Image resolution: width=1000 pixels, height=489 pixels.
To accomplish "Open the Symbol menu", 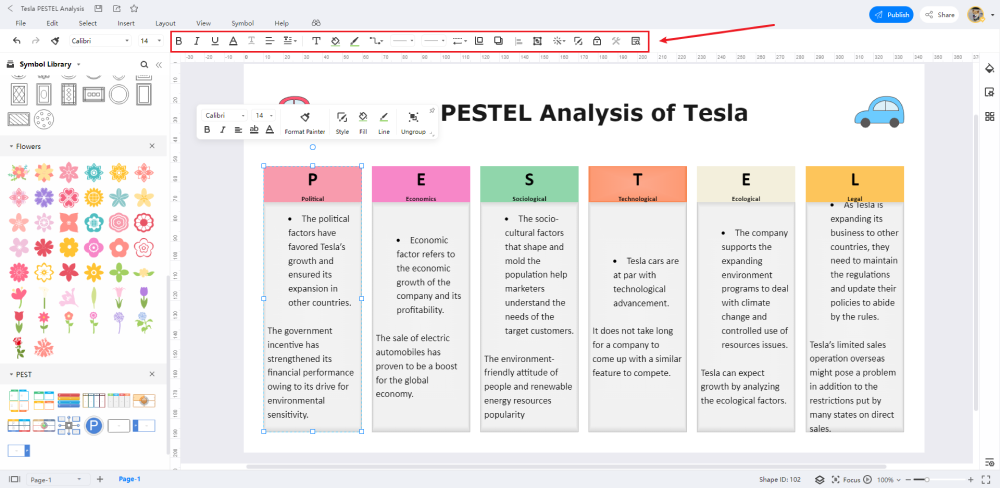I will tap(242, 24).
